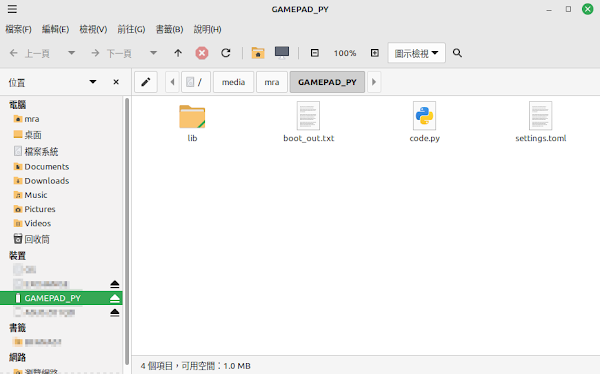Click the red stop loading button

202,53
